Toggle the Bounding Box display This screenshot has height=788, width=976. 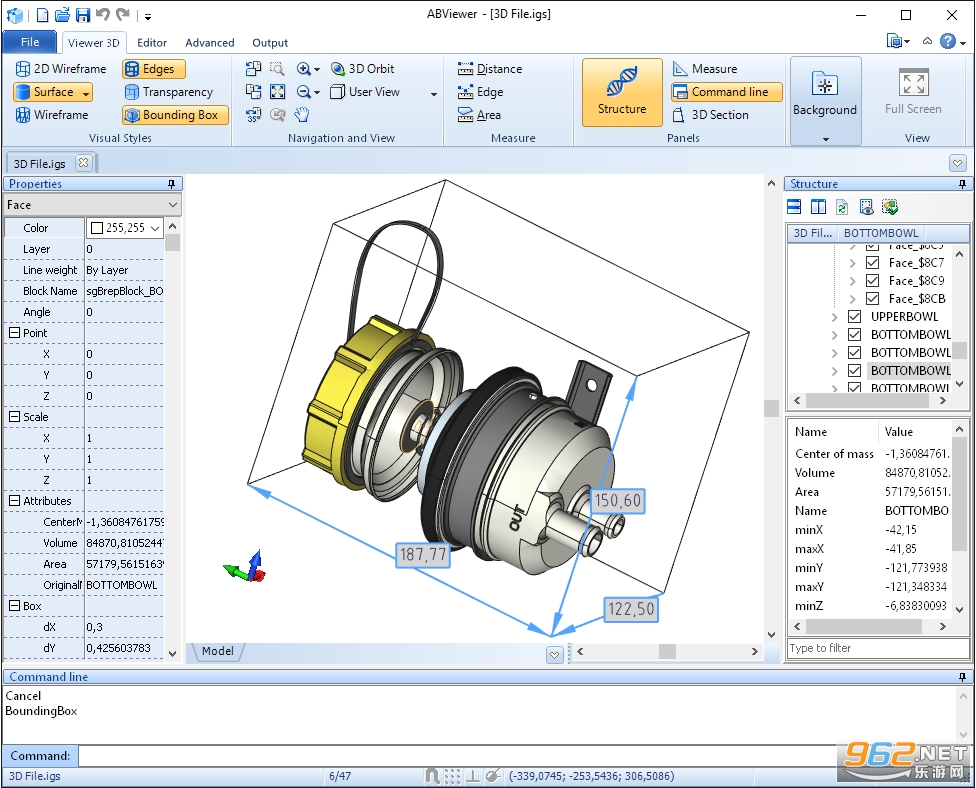(176, 115)
